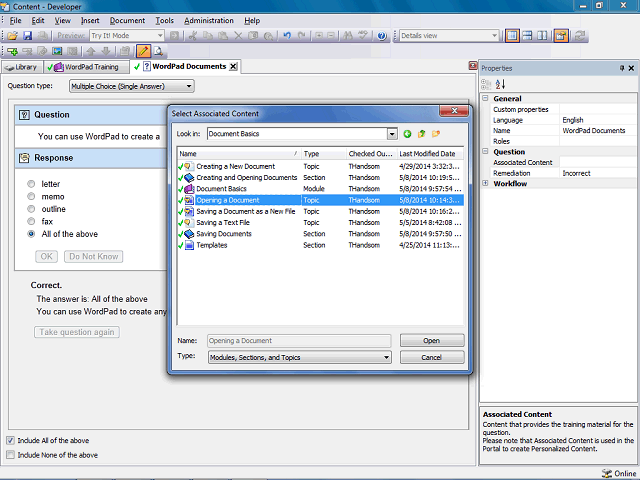
Task: Click the new folder icon in dialog
Action: [x=436, y=134]
